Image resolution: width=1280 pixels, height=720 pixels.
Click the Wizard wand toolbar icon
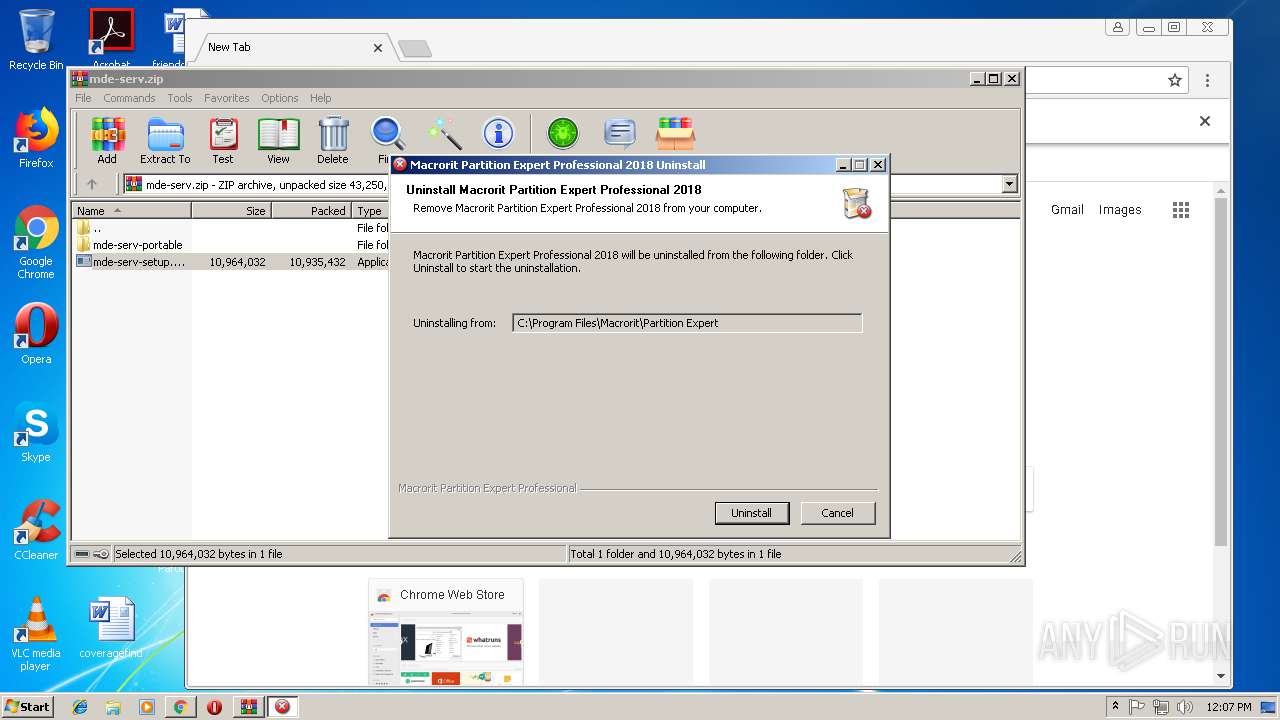[x=444, y=133]
